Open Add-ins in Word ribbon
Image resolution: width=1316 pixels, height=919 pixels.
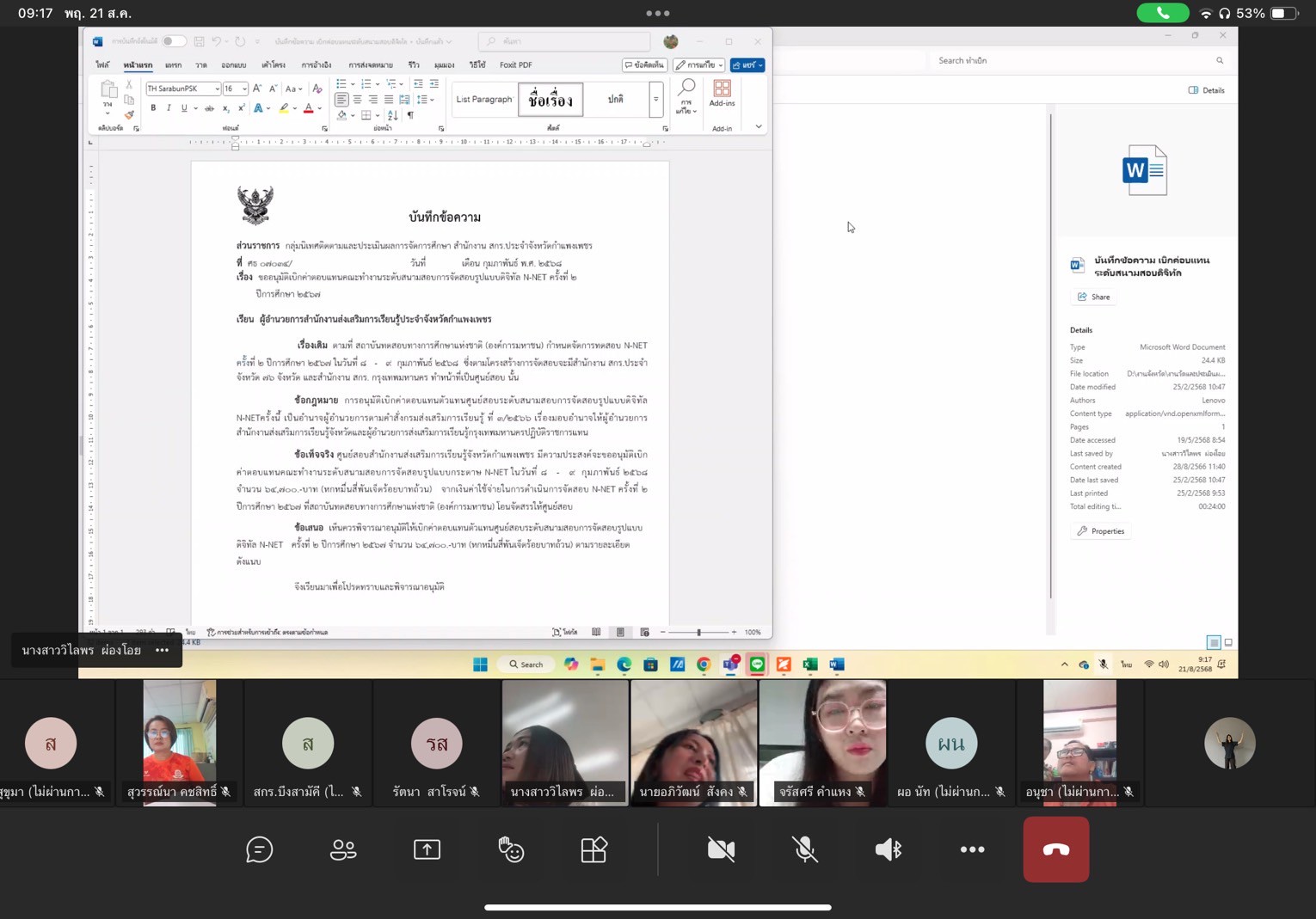point(722,94)
